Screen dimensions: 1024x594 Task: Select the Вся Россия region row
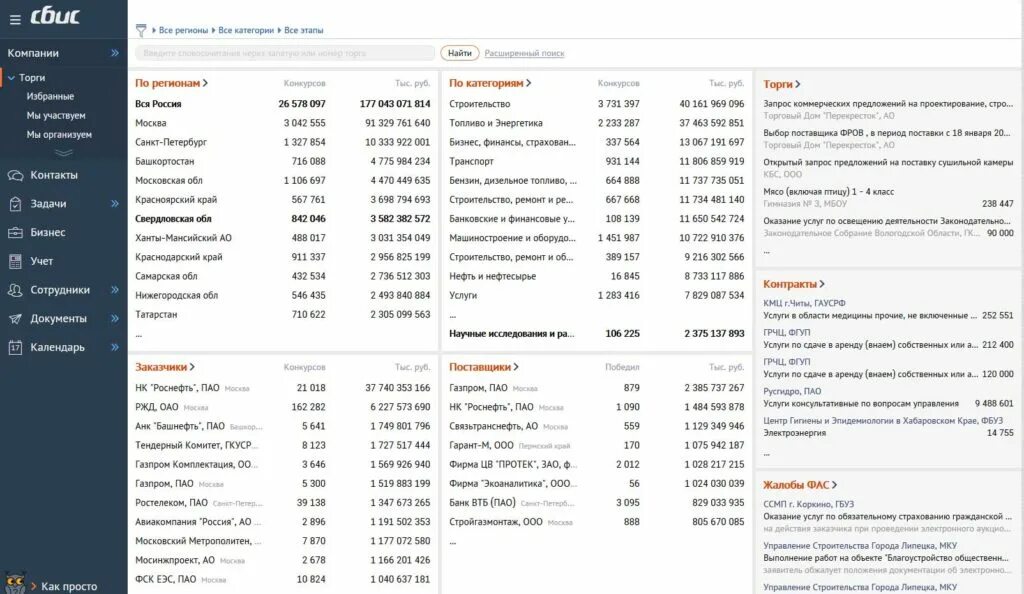pos(283,104)
